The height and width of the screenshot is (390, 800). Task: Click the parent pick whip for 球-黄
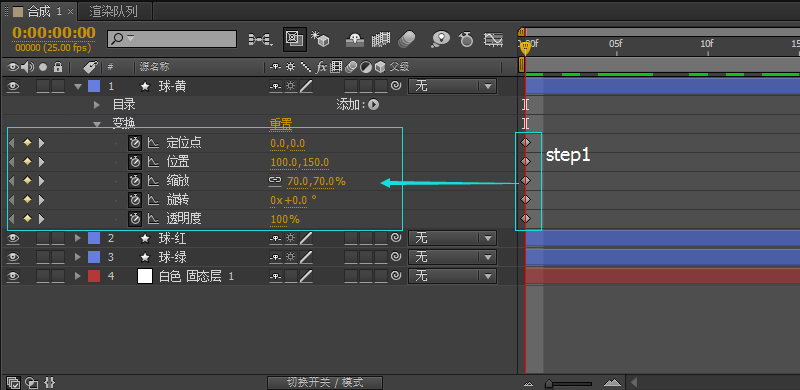coord(395,86)
